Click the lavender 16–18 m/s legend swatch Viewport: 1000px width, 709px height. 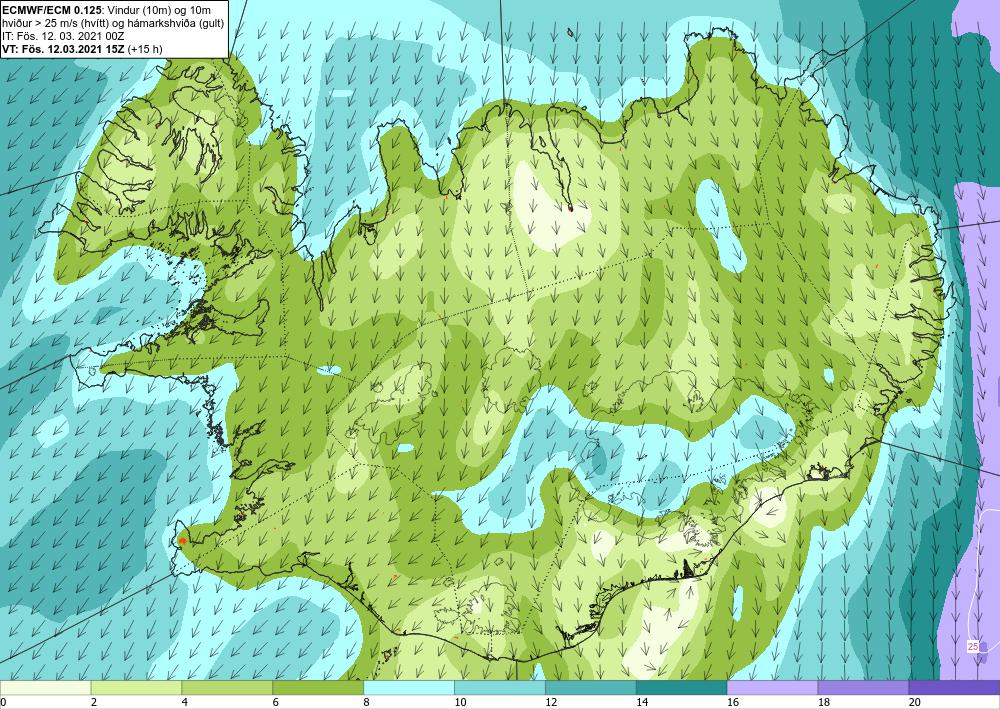(x=772, y=688)
